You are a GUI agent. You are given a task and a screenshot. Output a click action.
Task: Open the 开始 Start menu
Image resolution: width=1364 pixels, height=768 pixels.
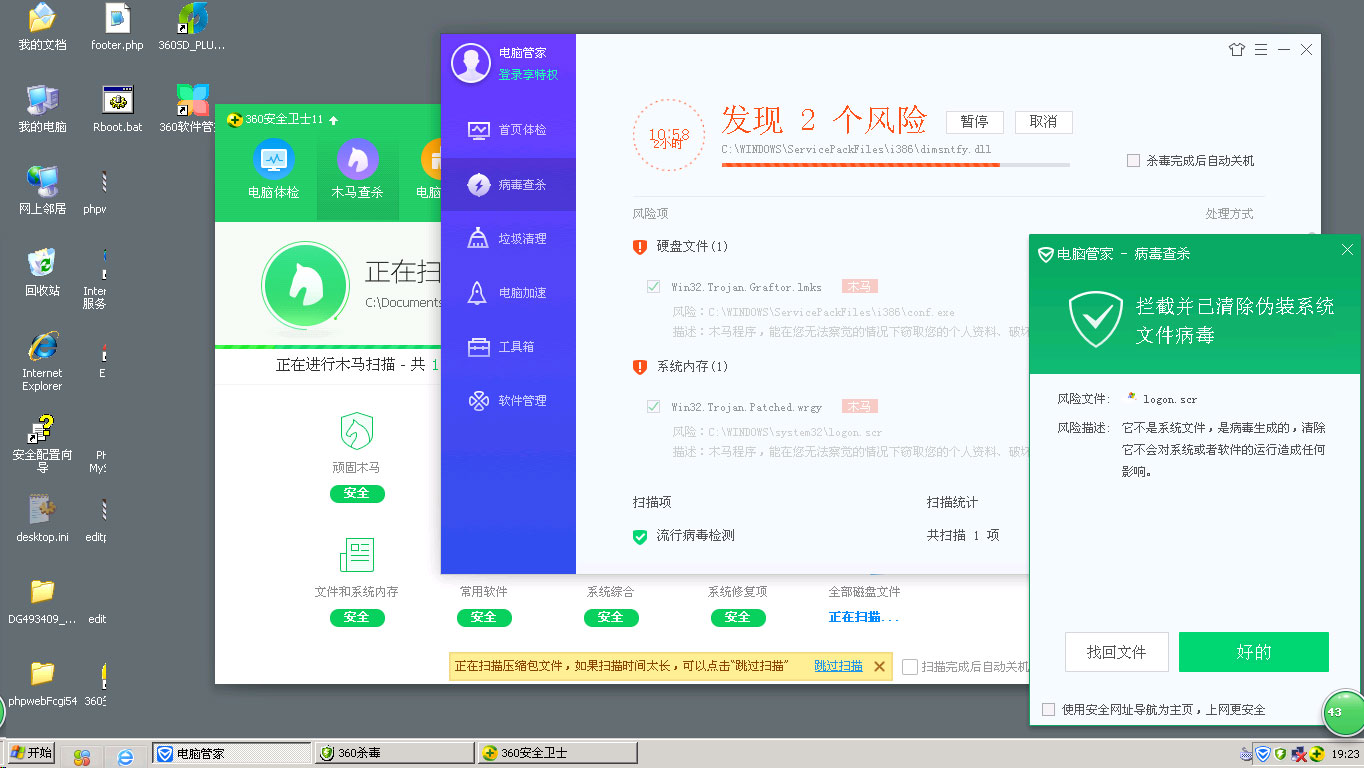30,753
